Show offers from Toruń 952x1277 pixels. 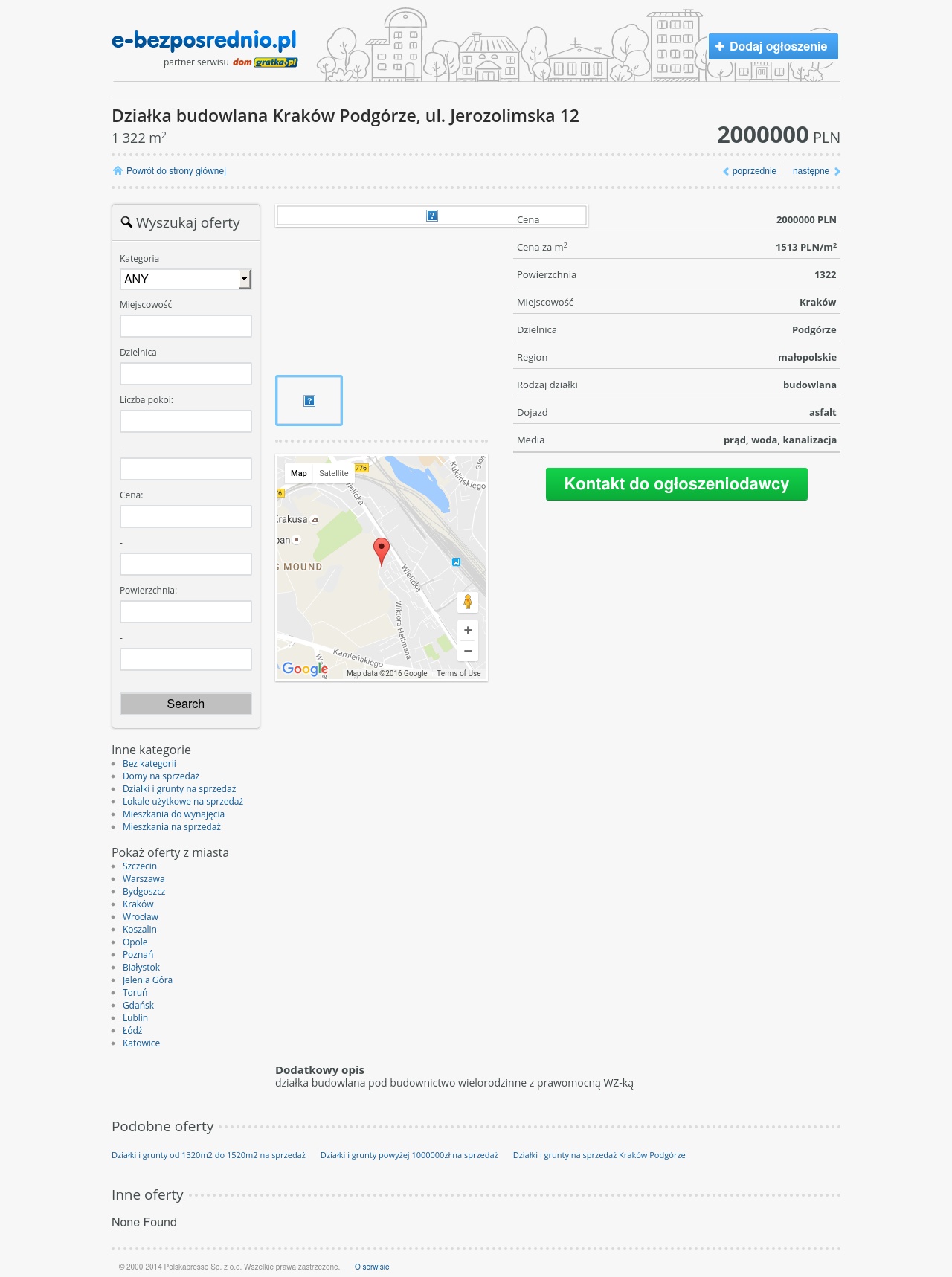135,993
